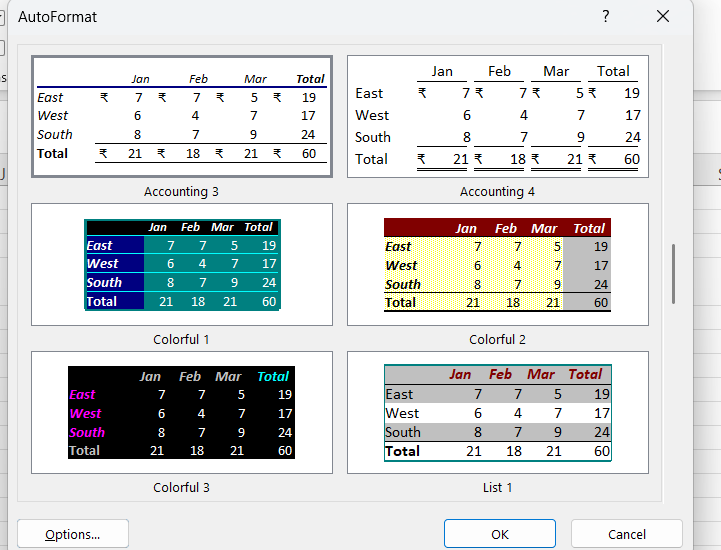Open the Options... button
The height and width of the screenshot is (550, 721).
73,534
